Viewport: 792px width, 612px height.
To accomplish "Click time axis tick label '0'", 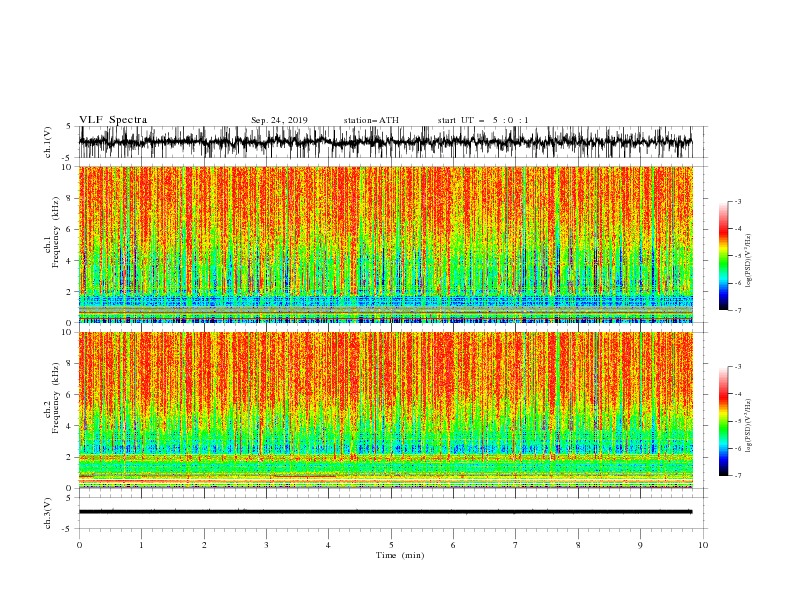I will click(79, 545).
